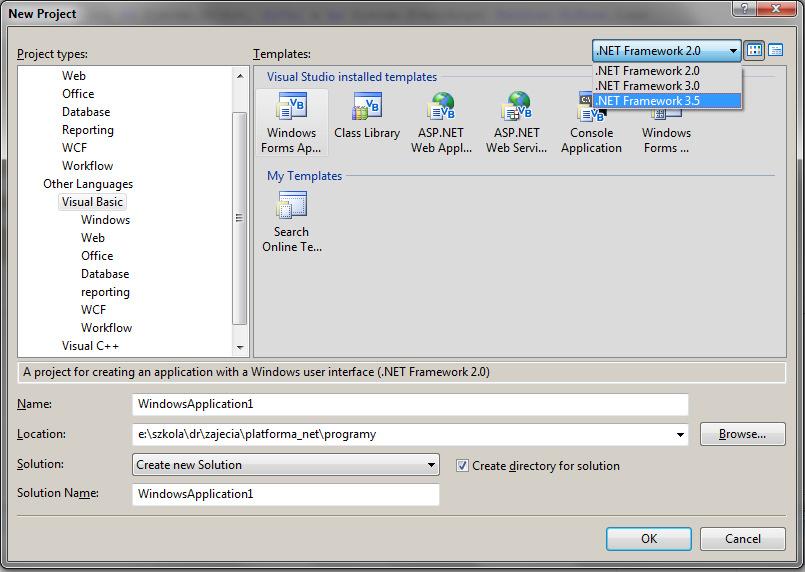
Task: Select Web under Visual Basic
Action: tap(93, 238)
